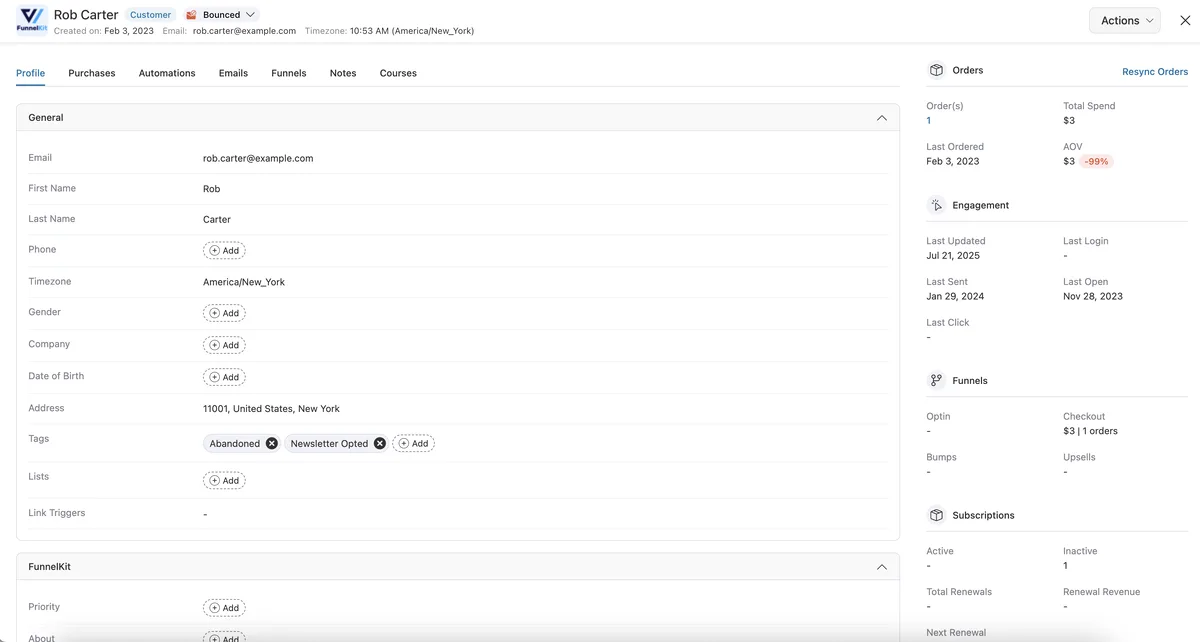Viewport: 1200px width, 642px height.
Task: Click the Rob Carter contact name
Action: [x=86, y=15]
